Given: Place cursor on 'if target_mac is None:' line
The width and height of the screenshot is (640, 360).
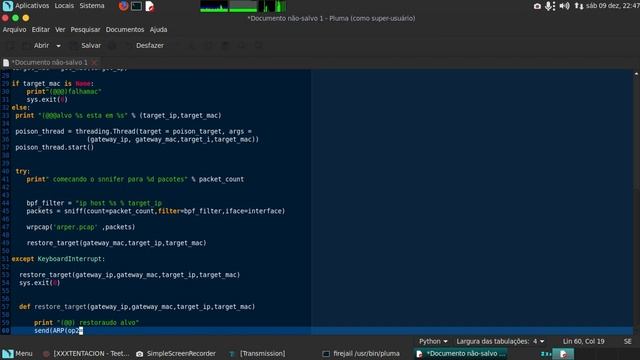Looking at the screenshot, I should coord(53,84).
